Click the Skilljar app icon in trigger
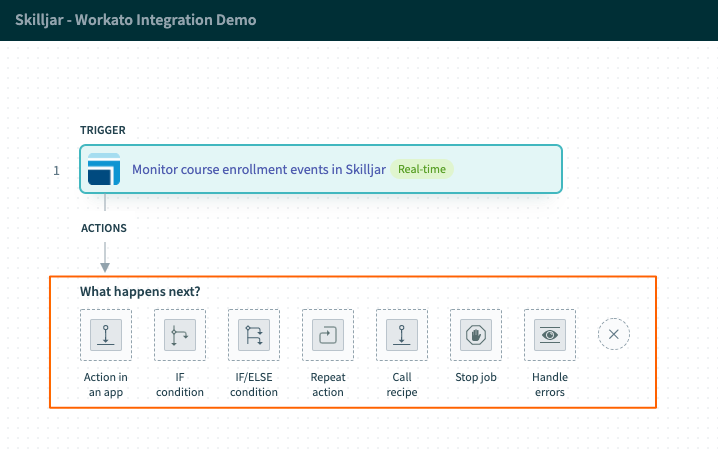 104,169
